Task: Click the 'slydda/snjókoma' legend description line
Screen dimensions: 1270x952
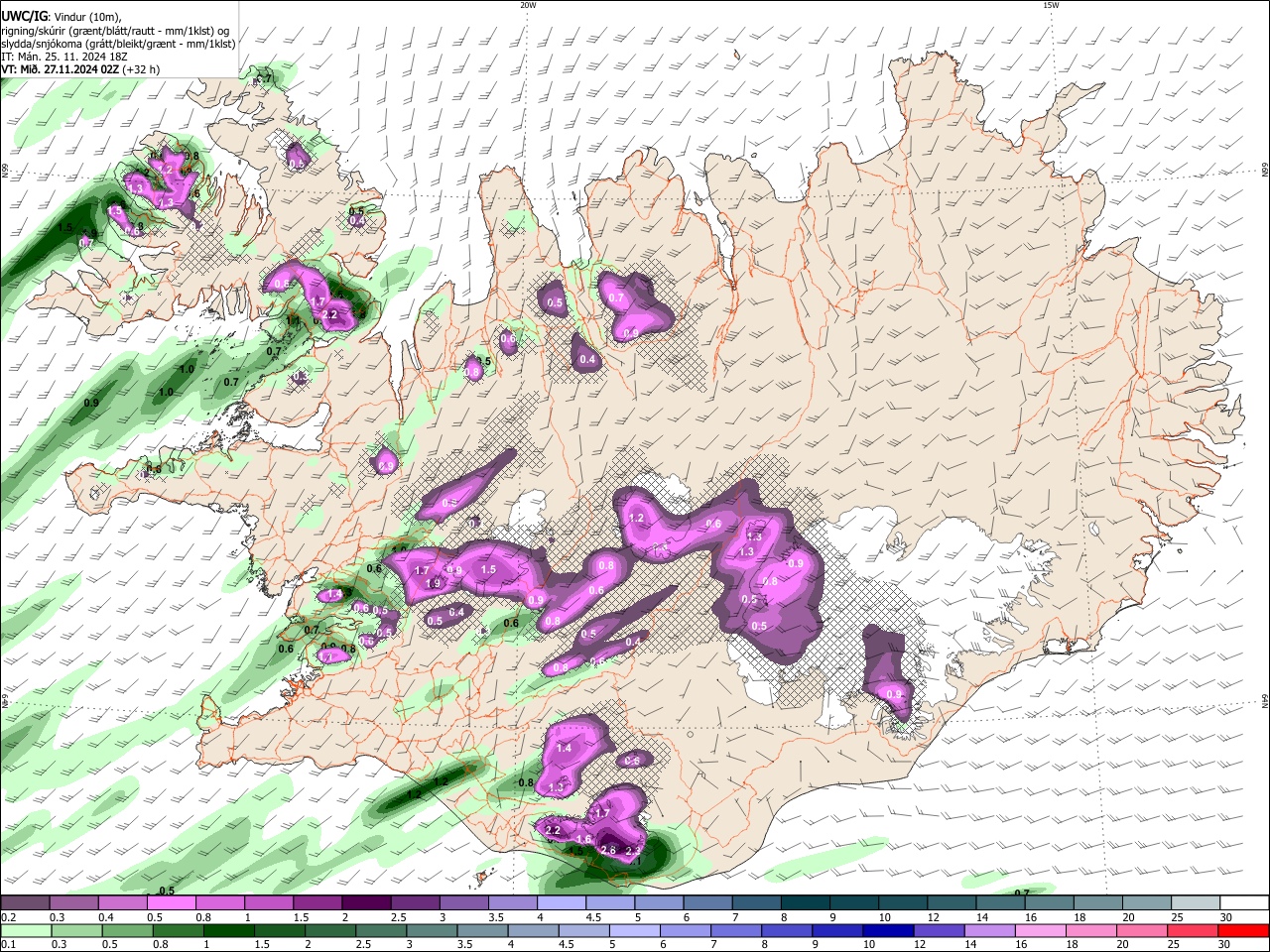Action: coord(118,44)
